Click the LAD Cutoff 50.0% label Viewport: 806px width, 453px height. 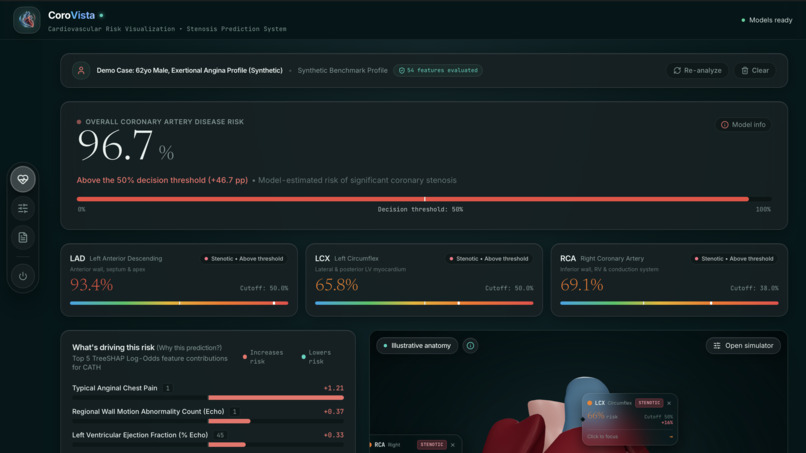pos(264,288)
